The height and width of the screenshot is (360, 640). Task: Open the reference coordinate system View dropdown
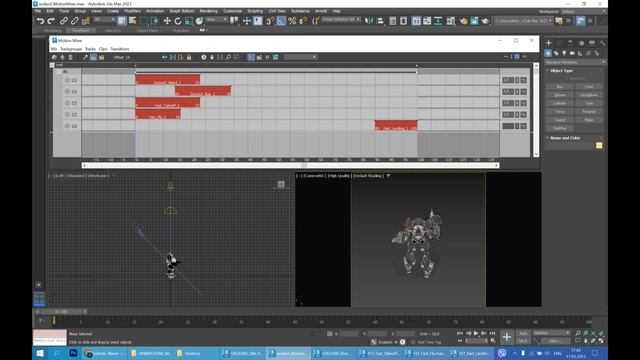(x=216, y=20)
